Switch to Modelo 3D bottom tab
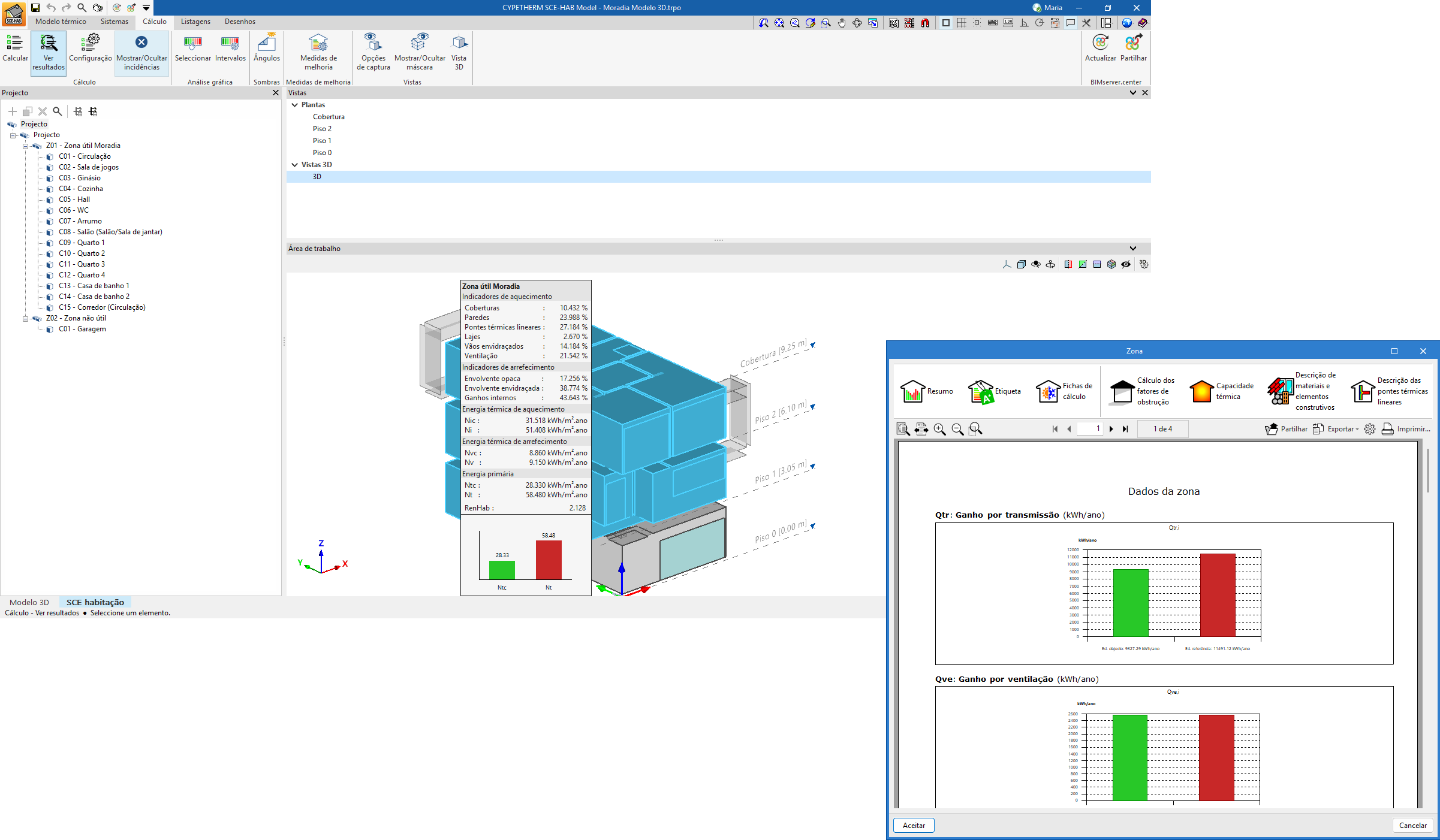Viewport: 1440px width, 840px height. (29, 602)
